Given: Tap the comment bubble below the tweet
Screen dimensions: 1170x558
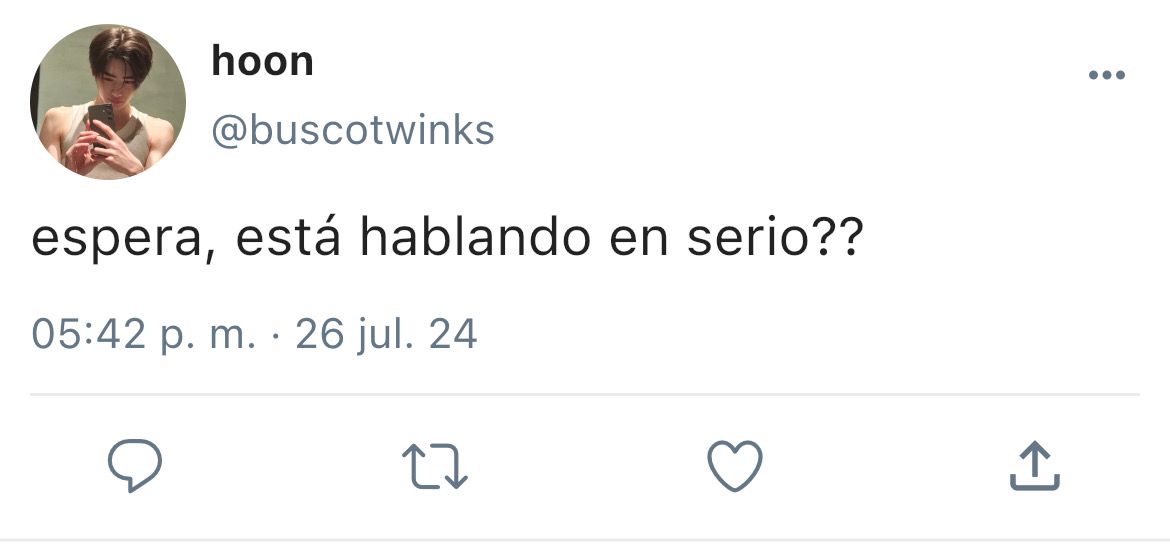Looking at the screenshot, I should tap(134, 465).
